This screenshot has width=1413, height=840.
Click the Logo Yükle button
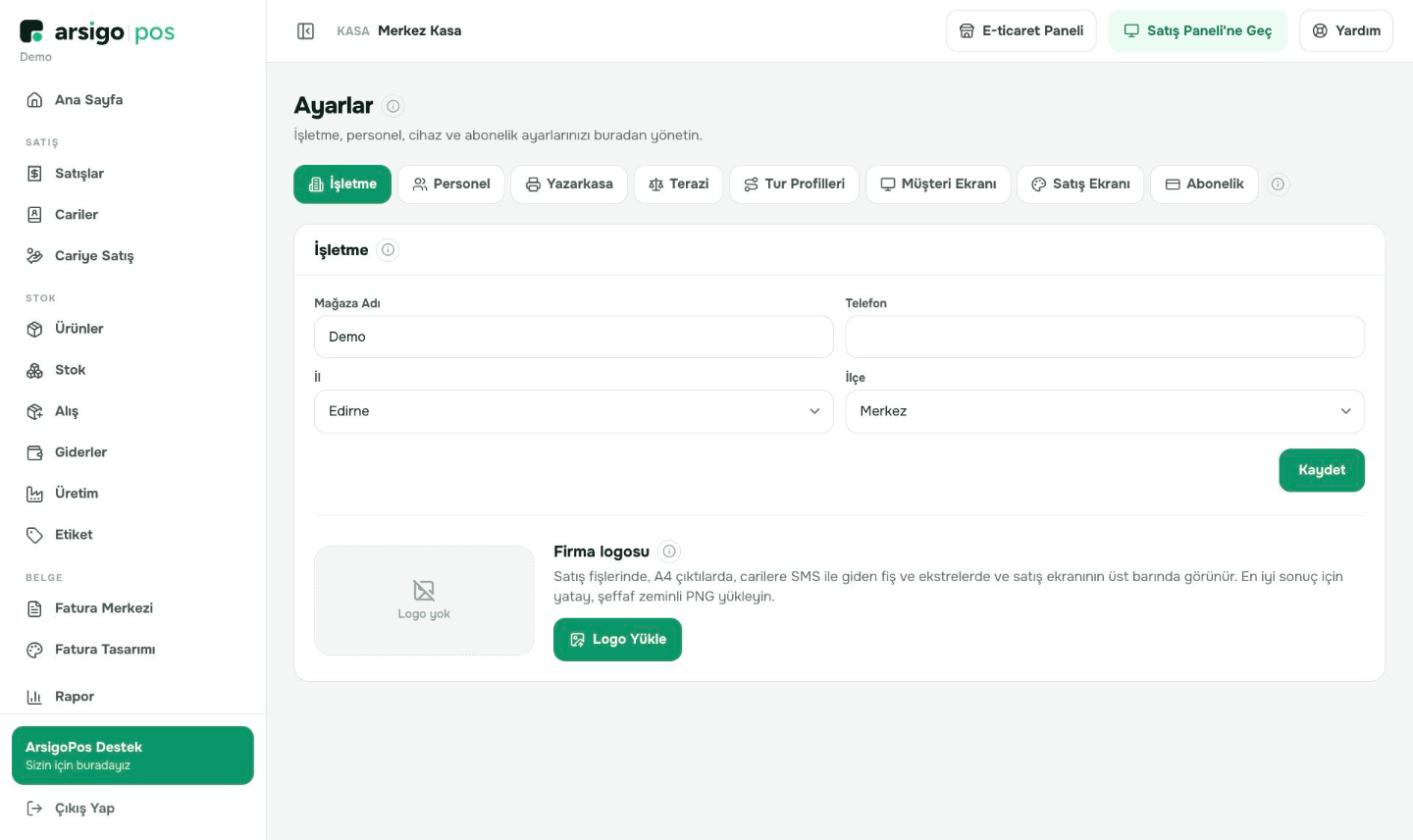coord(617,639)
